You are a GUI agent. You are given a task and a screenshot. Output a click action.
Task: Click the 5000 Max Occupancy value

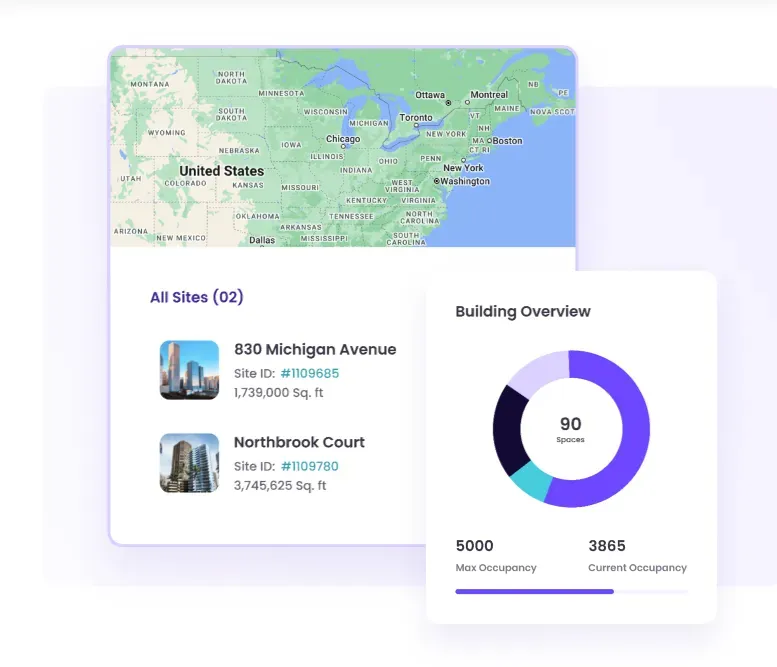pyautogui.click(x=475, y=546)
